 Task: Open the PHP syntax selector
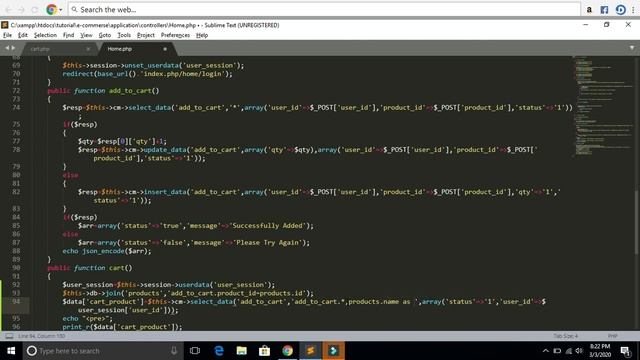[x=612, y=336]
